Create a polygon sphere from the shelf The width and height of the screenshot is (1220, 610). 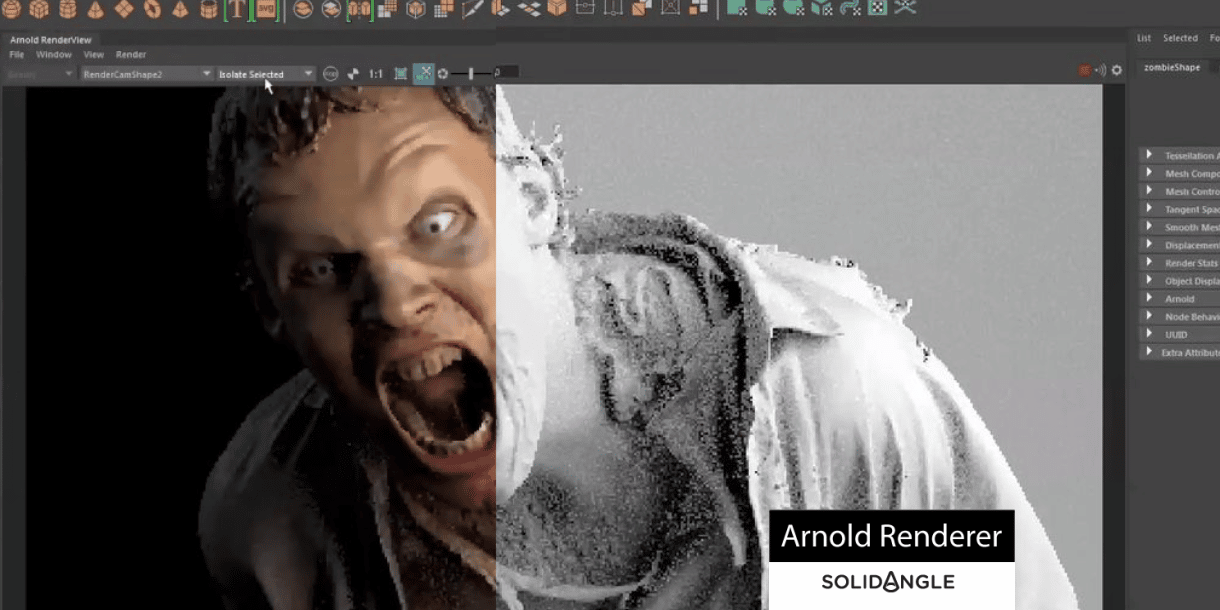pos(11,11)
